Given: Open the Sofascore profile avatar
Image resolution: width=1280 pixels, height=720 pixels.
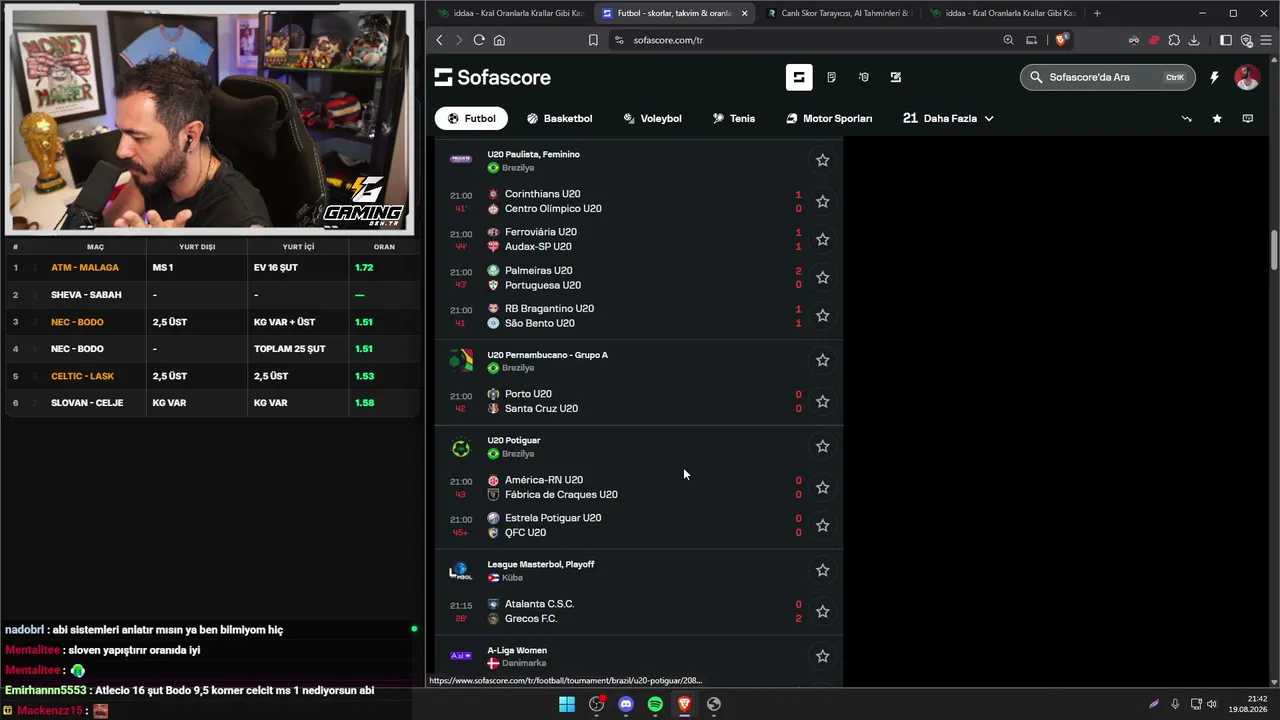Looking at the screenshot, I should (1247, 77).
